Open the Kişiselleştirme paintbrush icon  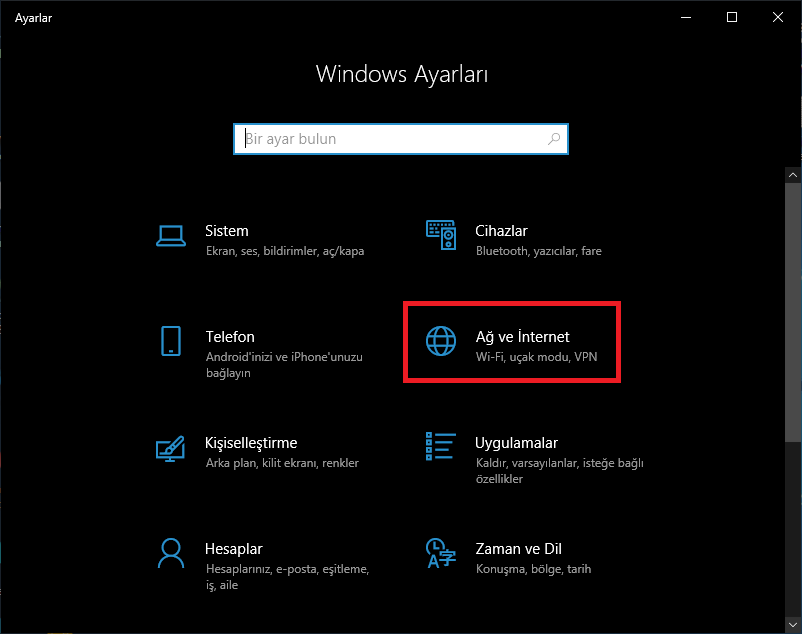[170, 447]
